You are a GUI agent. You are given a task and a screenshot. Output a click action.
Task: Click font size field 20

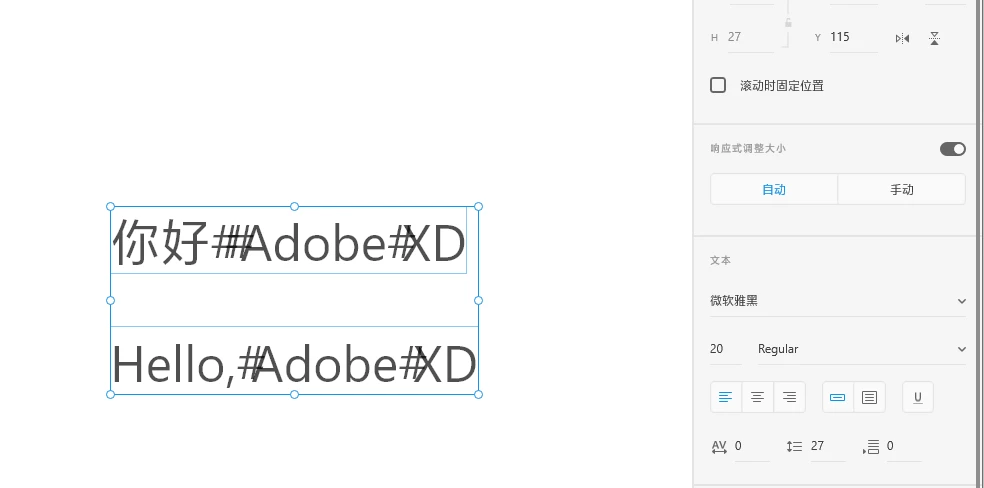click(x=725, y=349)
